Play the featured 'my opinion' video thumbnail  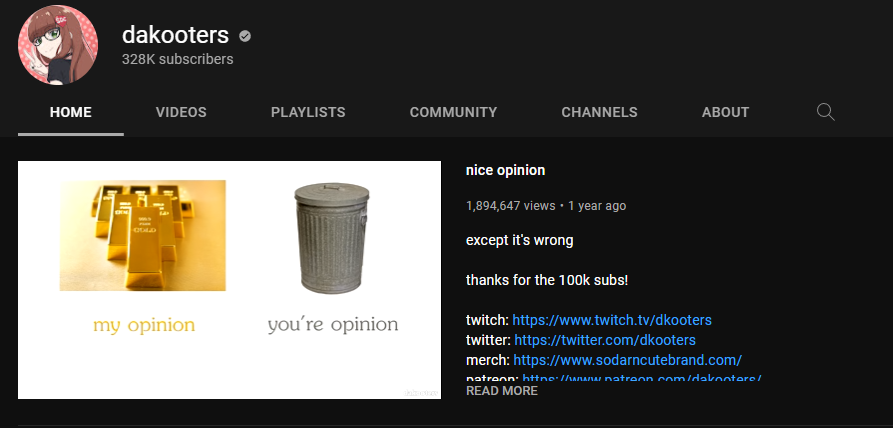coord(230,280)
